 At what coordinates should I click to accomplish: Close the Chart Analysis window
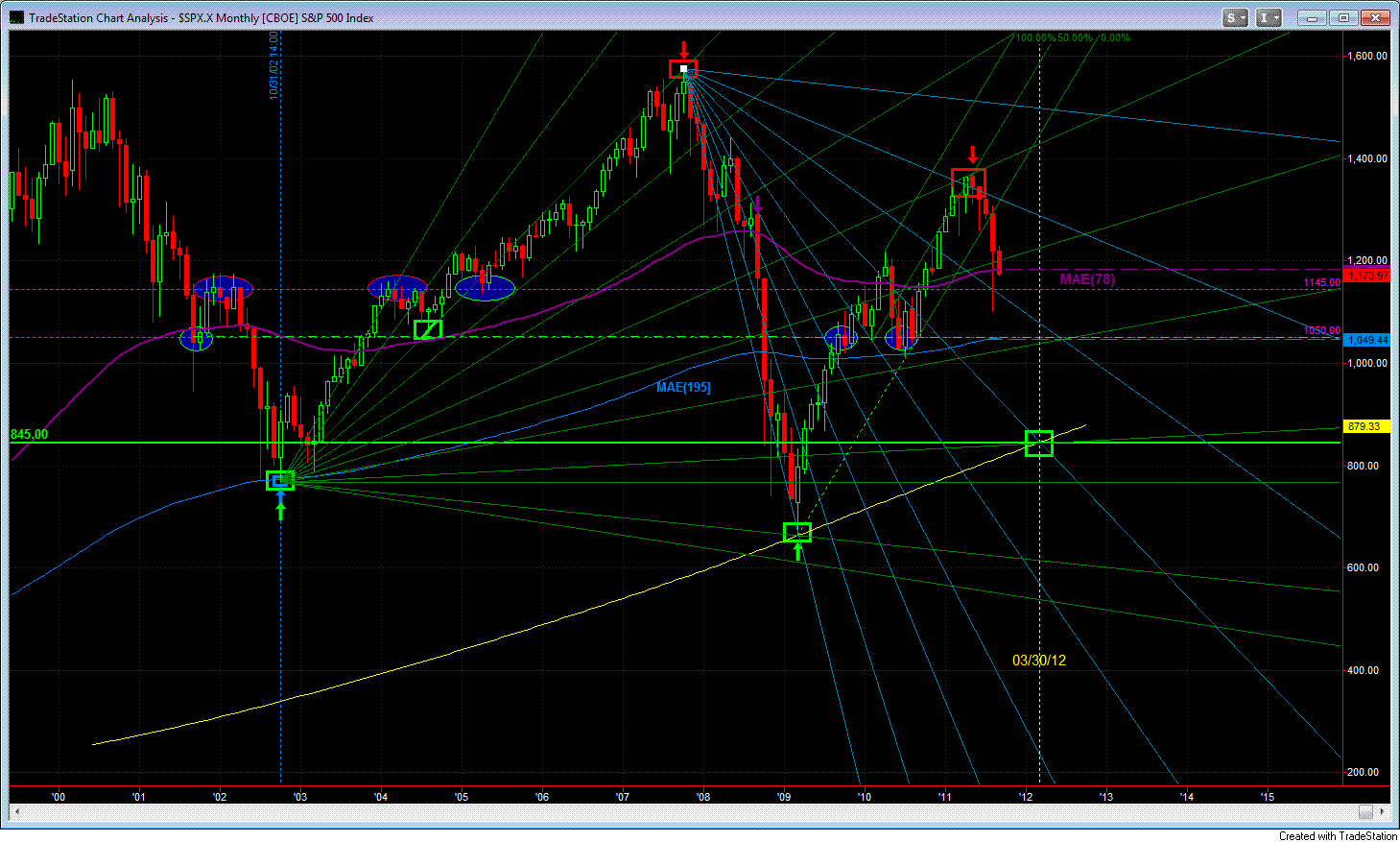coord(1376,17)
